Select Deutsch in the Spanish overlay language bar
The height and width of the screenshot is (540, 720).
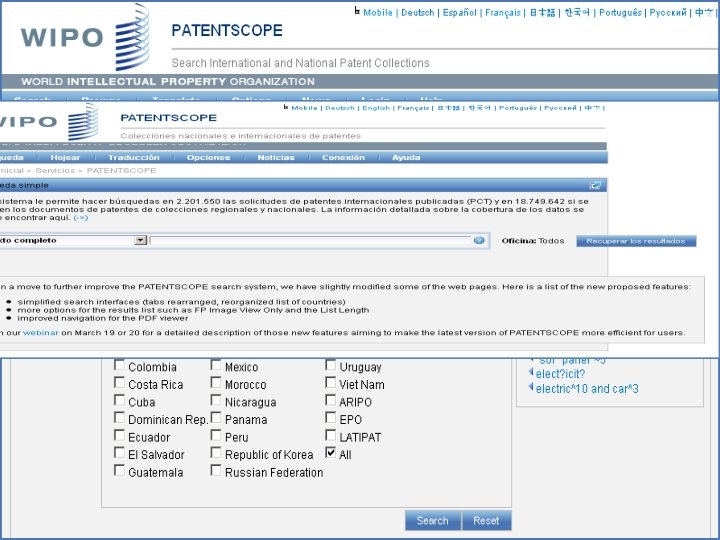[x=340, y=108]
